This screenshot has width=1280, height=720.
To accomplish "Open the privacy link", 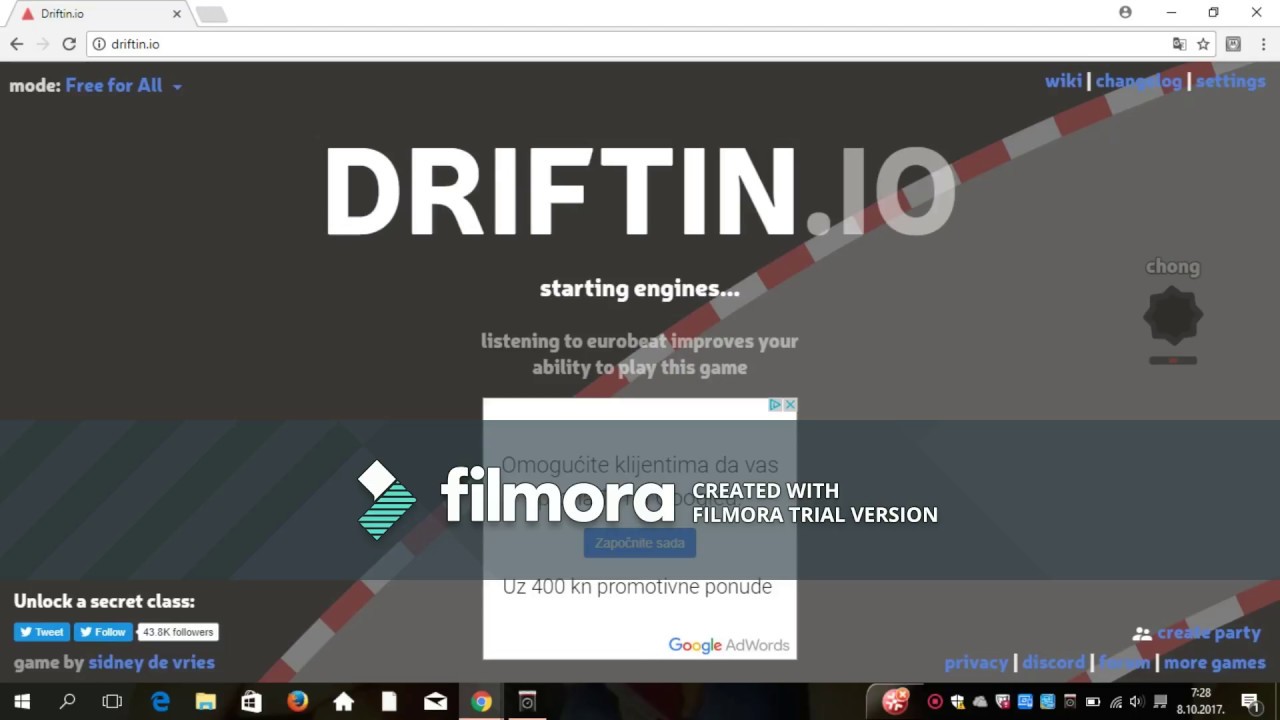I will (x=976, y=662).
